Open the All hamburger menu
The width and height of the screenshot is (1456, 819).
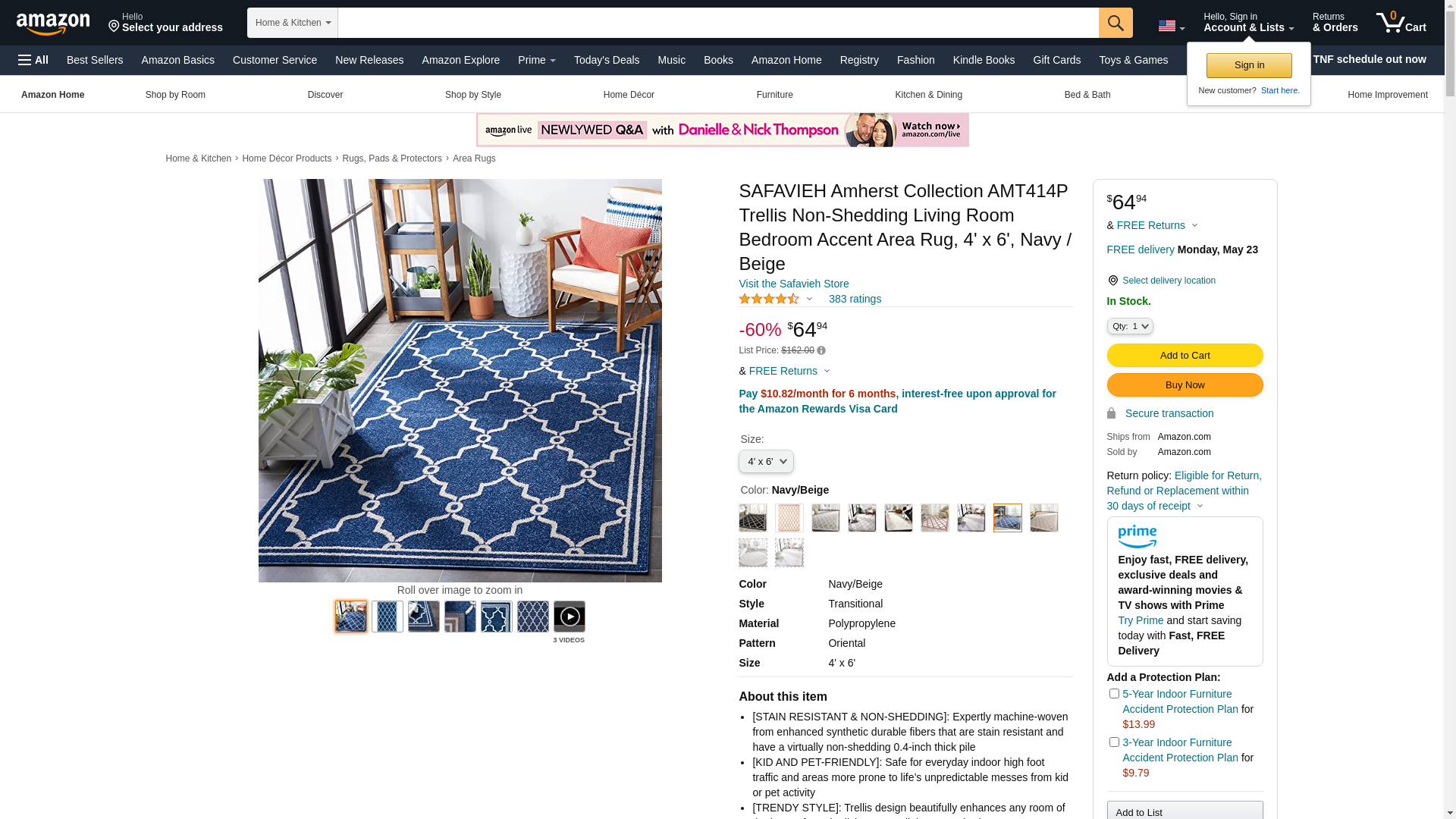coord(33,60)
